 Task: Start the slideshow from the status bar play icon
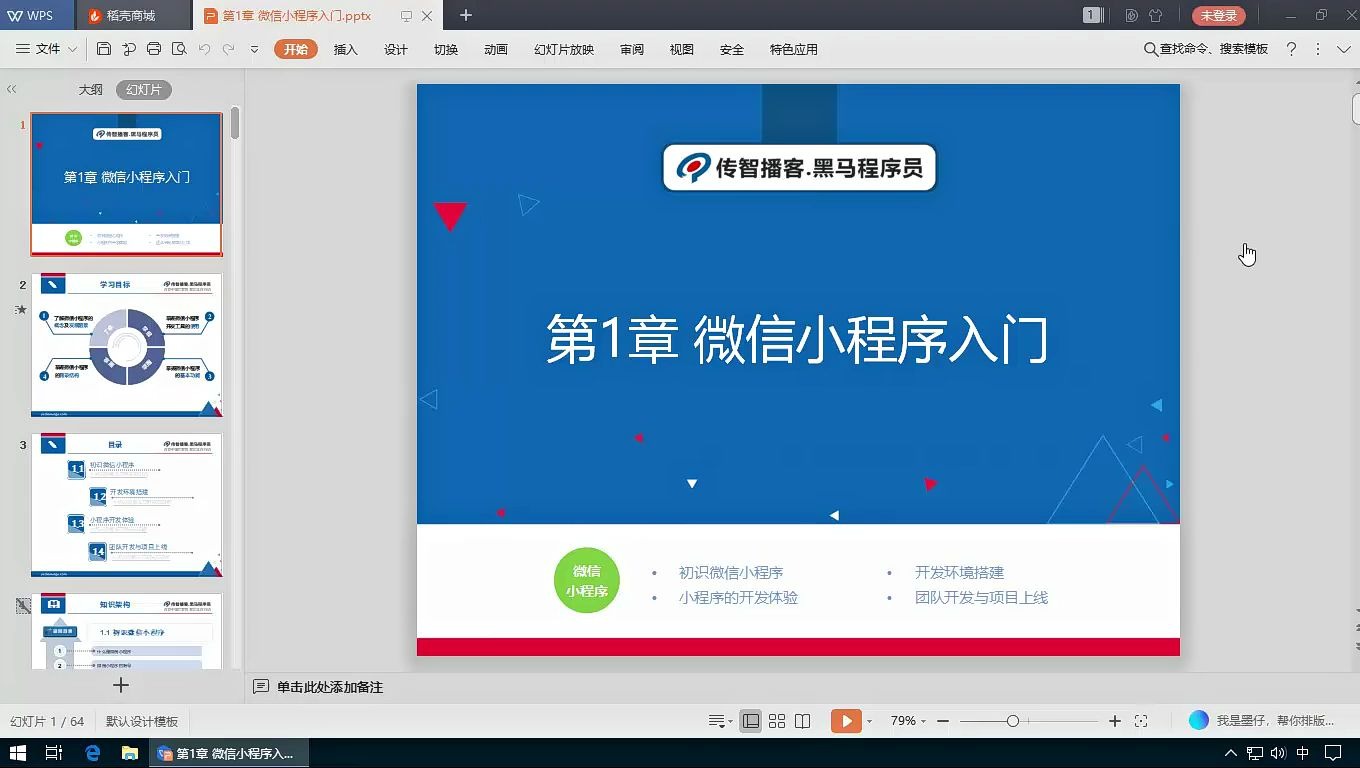(x=846, y=720)
